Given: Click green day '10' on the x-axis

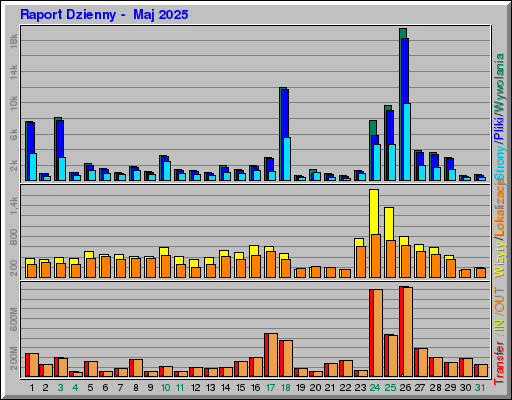Looking at the screenshot, I should 165,388.
